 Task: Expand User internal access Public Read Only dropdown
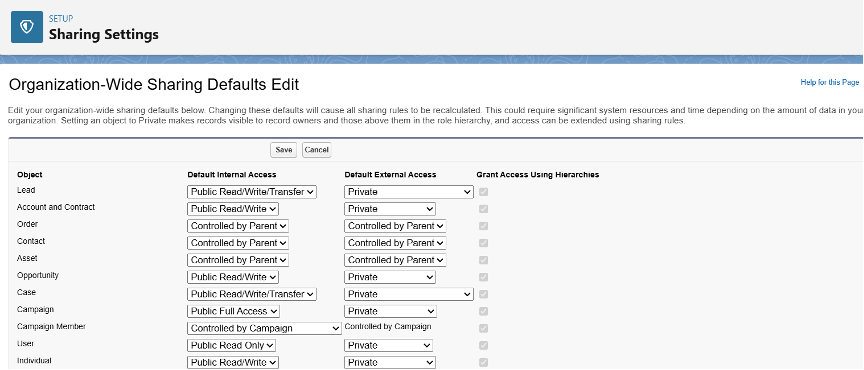[x=231, y=346]
